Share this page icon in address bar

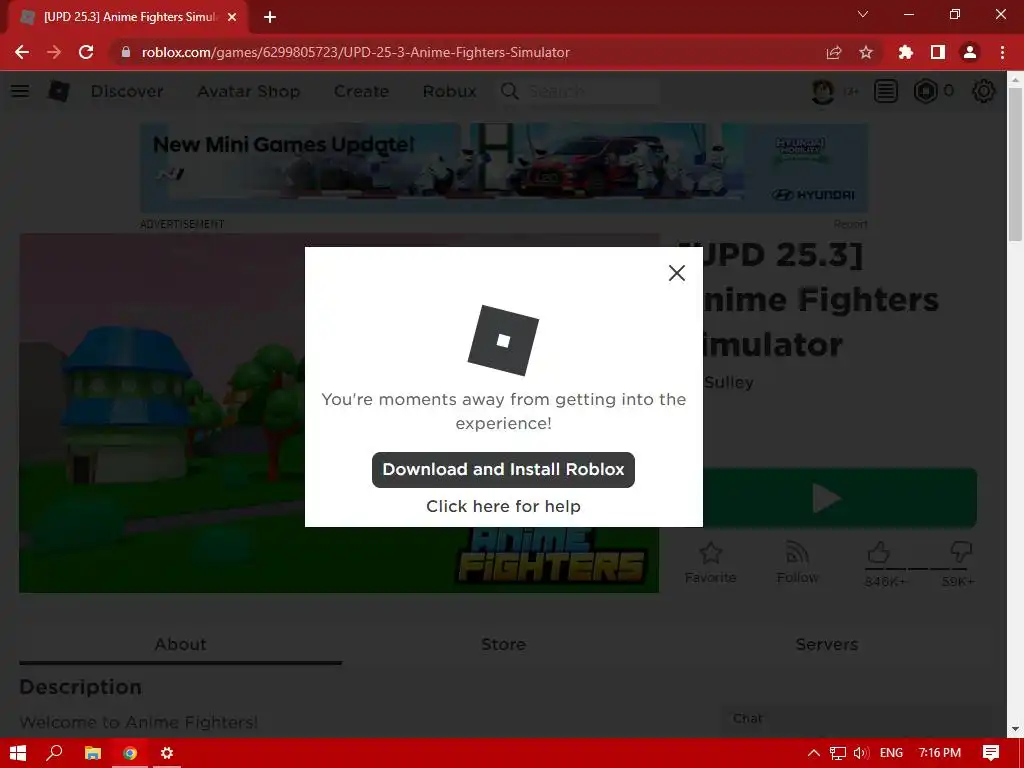tap(834, 52)
